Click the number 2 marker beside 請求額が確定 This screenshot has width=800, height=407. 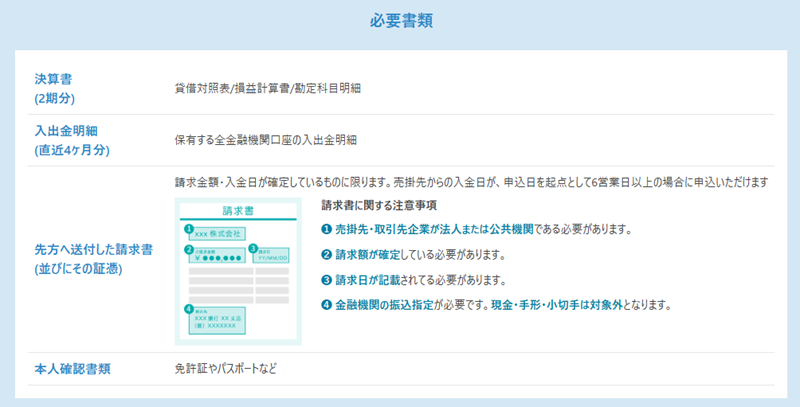327,254
